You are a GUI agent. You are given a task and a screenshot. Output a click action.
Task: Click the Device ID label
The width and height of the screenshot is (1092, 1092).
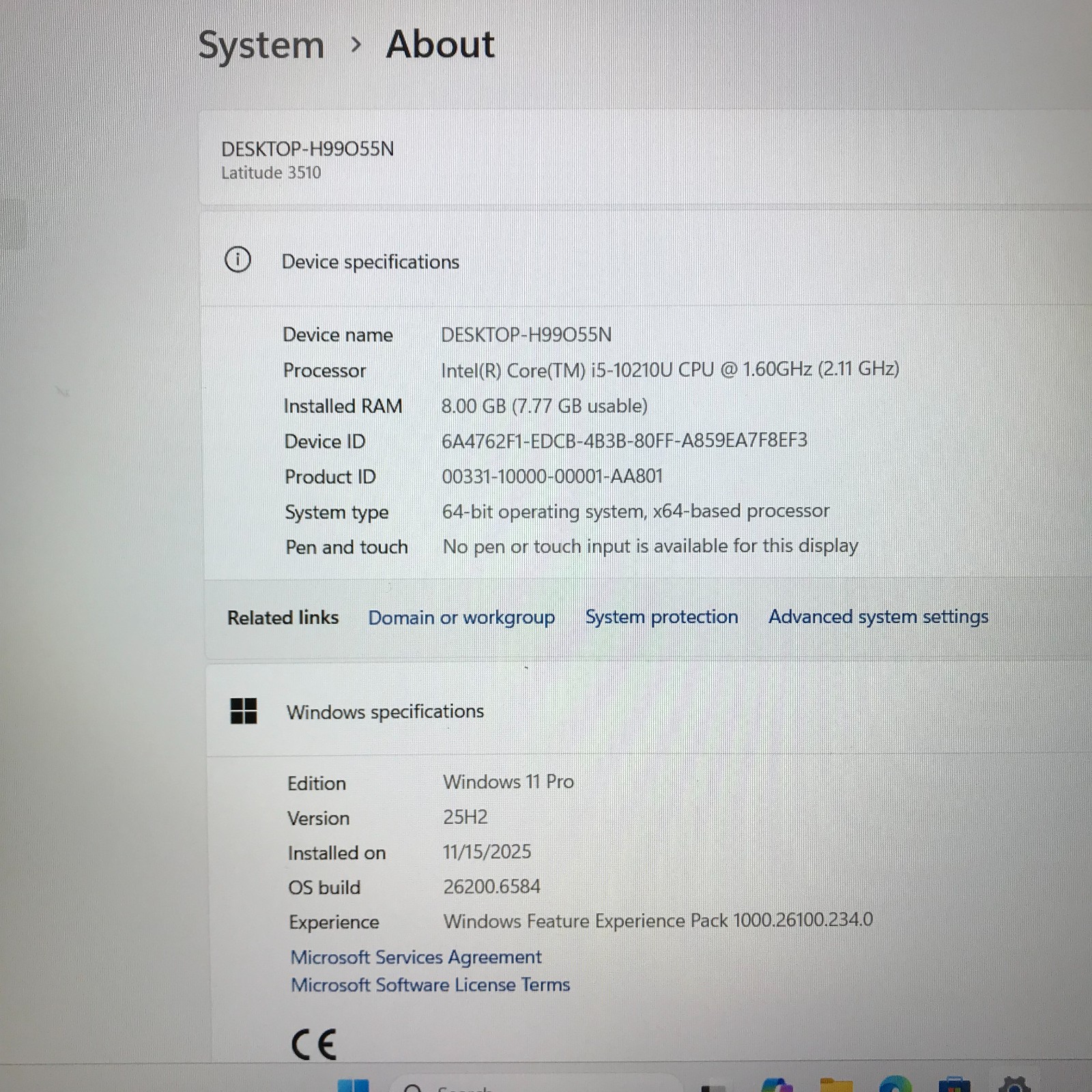[x=325, y=442]
